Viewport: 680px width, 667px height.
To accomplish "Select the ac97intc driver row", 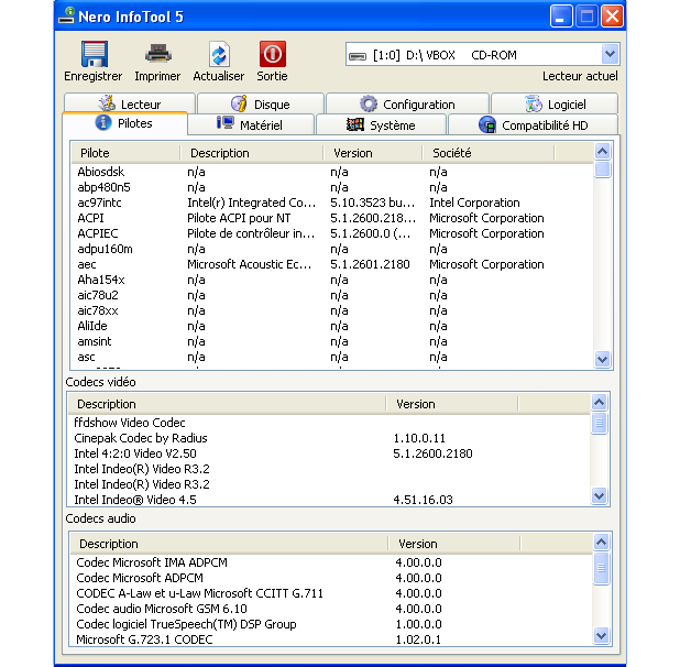I will tap(332, 203).
